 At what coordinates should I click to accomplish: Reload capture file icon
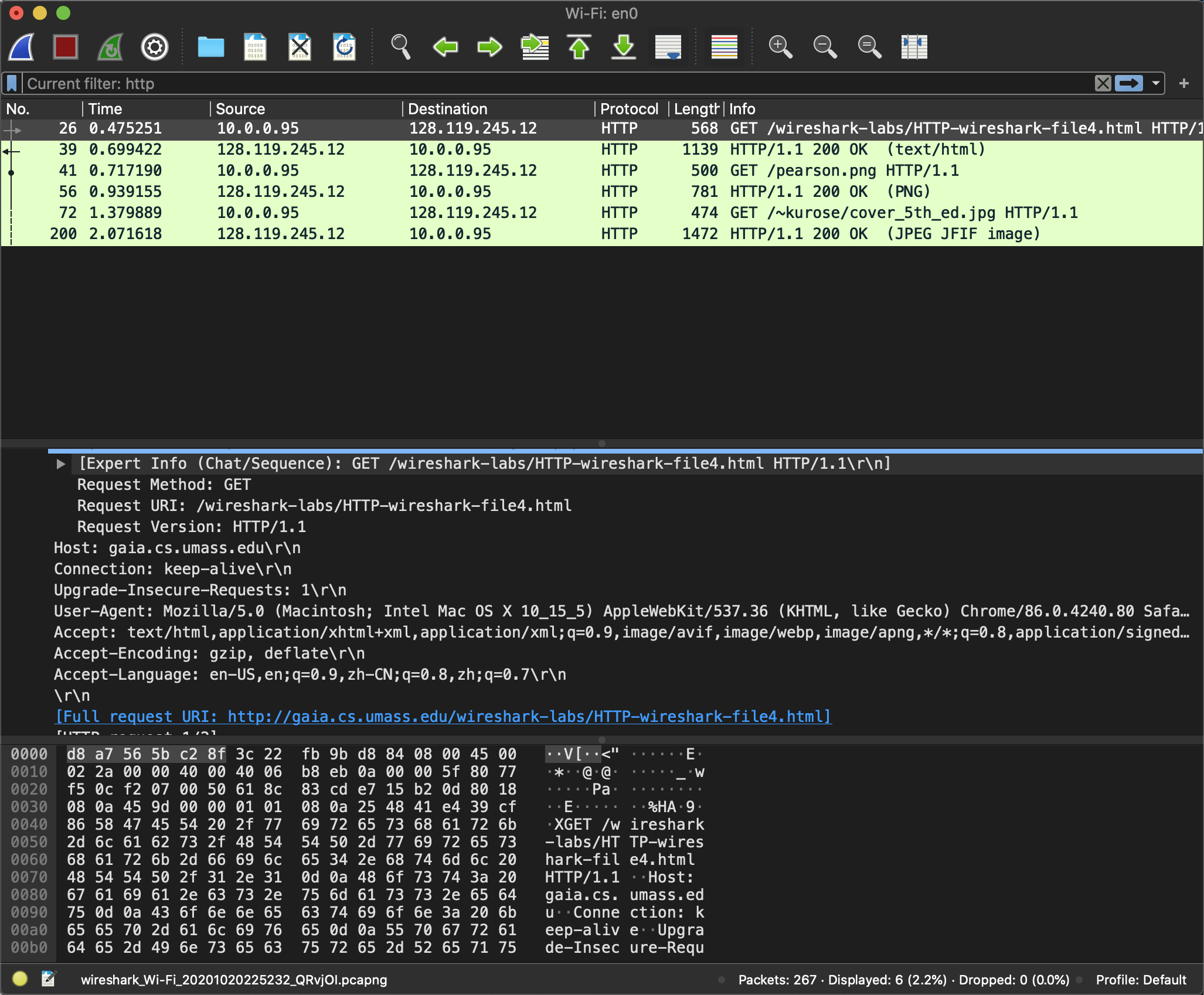(x=344, y=47)
